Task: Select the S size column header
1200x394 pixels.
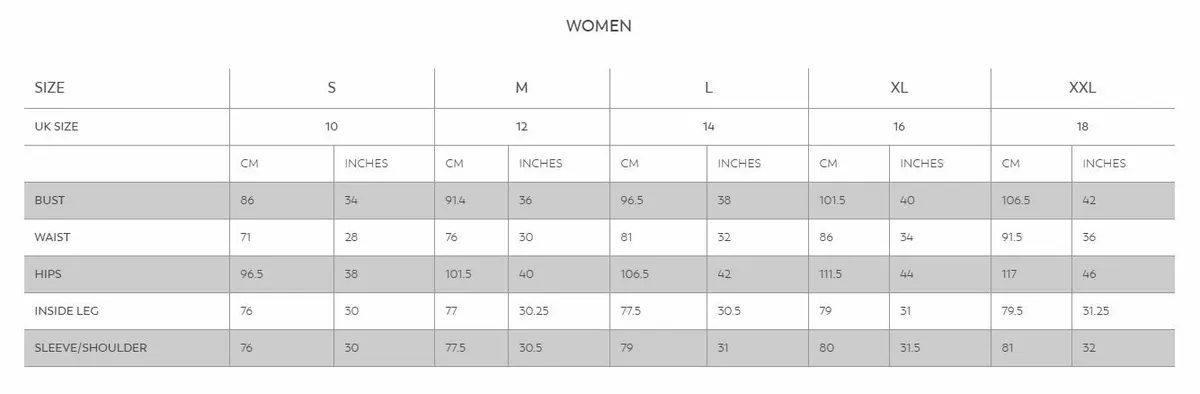Action: pyautogui.click(x=332, y=88)
